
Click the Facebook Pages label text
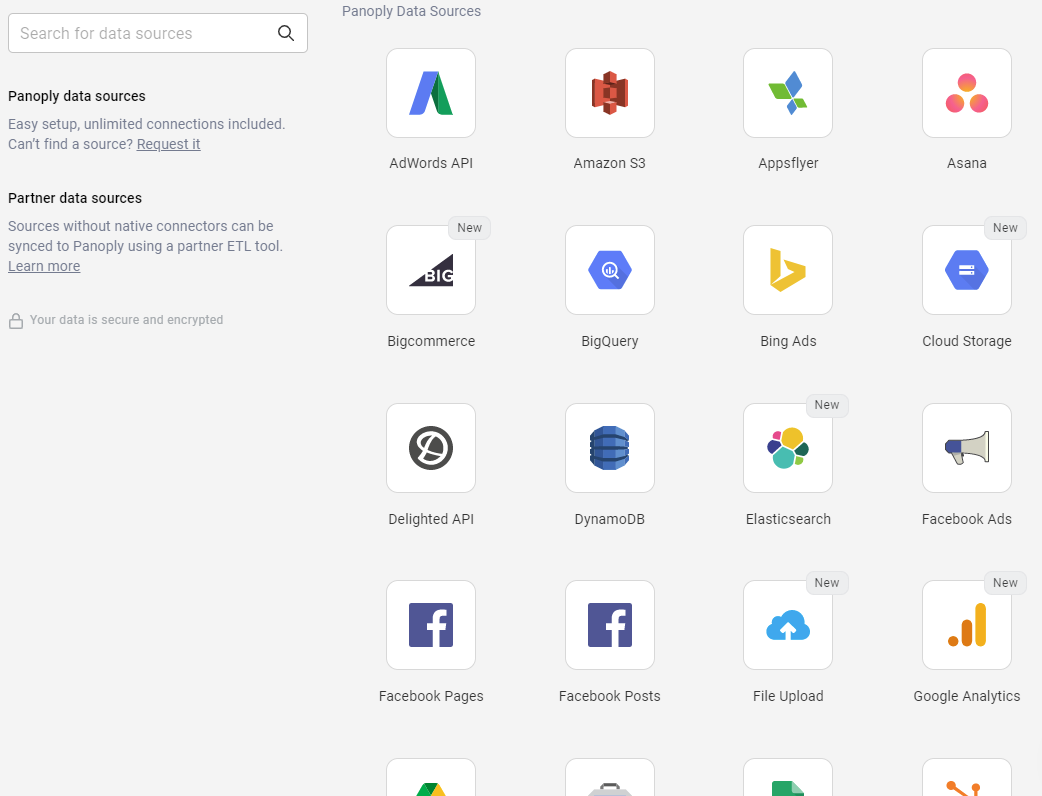tap(431, 696)
